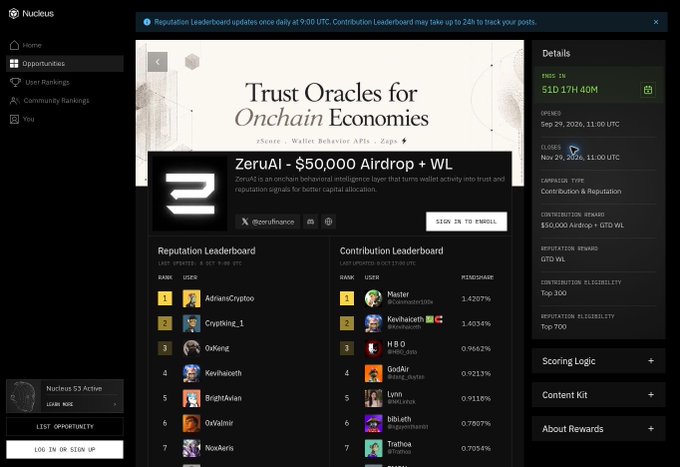Open Nucleus S3 Active Learn More card

[x=65, y=396]
